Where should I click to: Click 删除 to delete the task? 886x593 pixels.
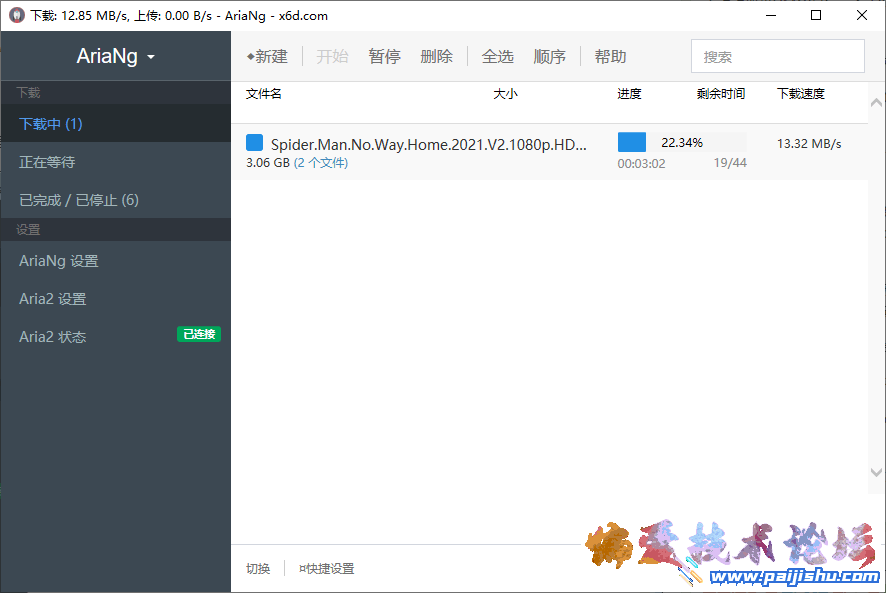pos(436,57)
